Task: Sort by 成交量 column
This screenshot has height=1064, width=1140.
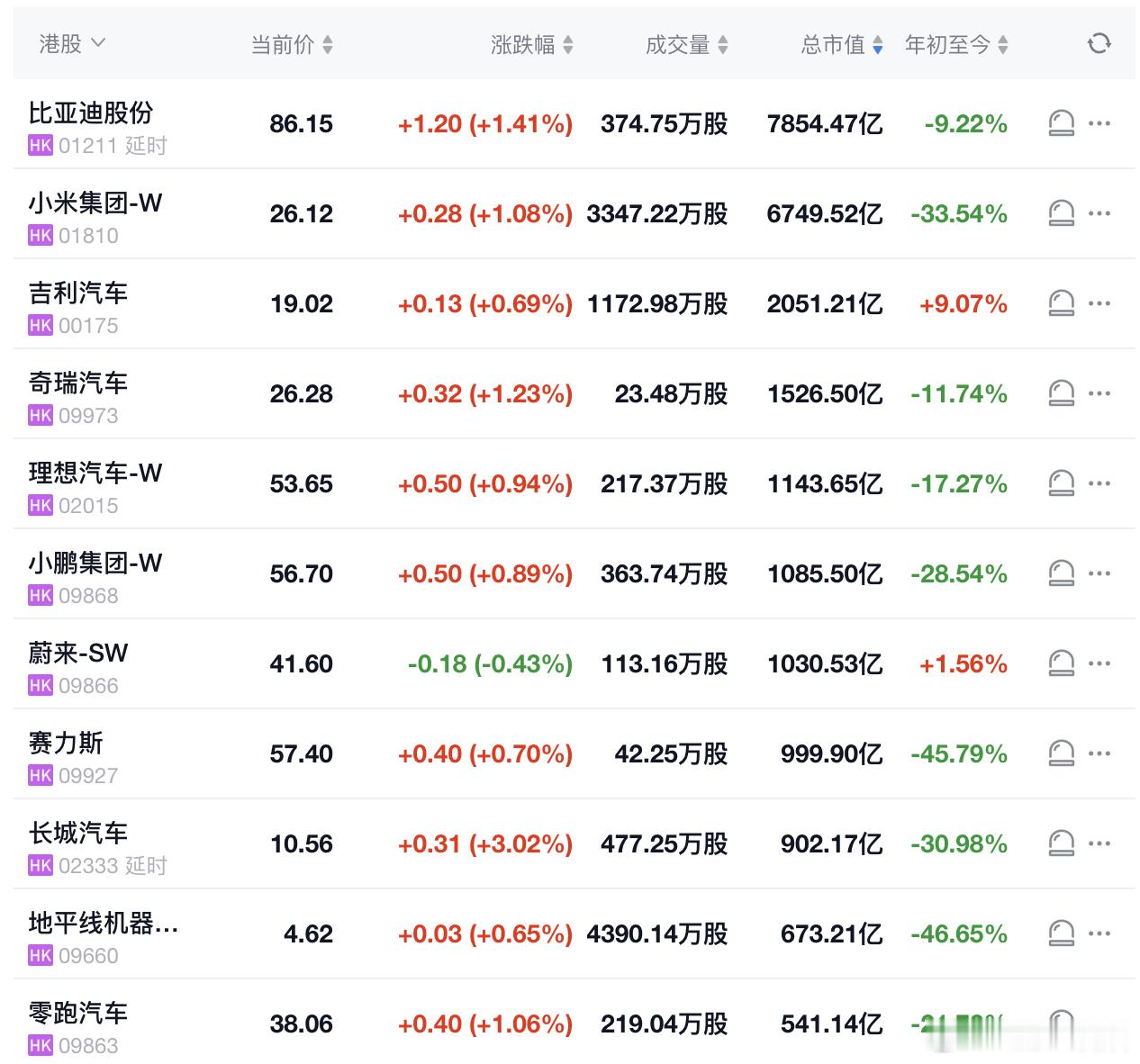Action: [687, 44]
